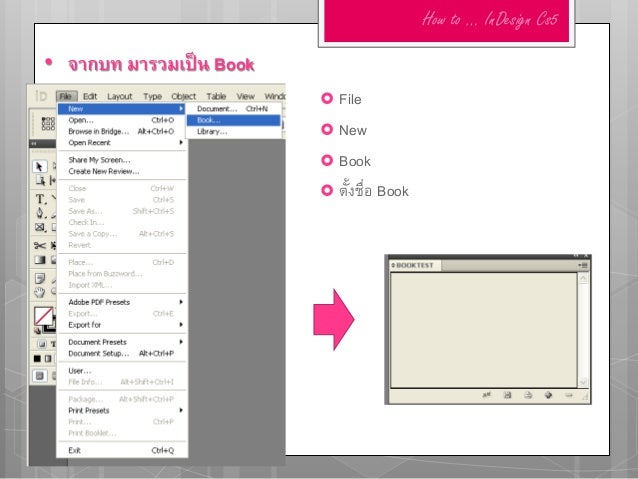The height and width of the screenshot is (479, 638).
Task: Click the Apply Gradient icon in toolbox
Action: pyautogui.click(x=48, y=359)
